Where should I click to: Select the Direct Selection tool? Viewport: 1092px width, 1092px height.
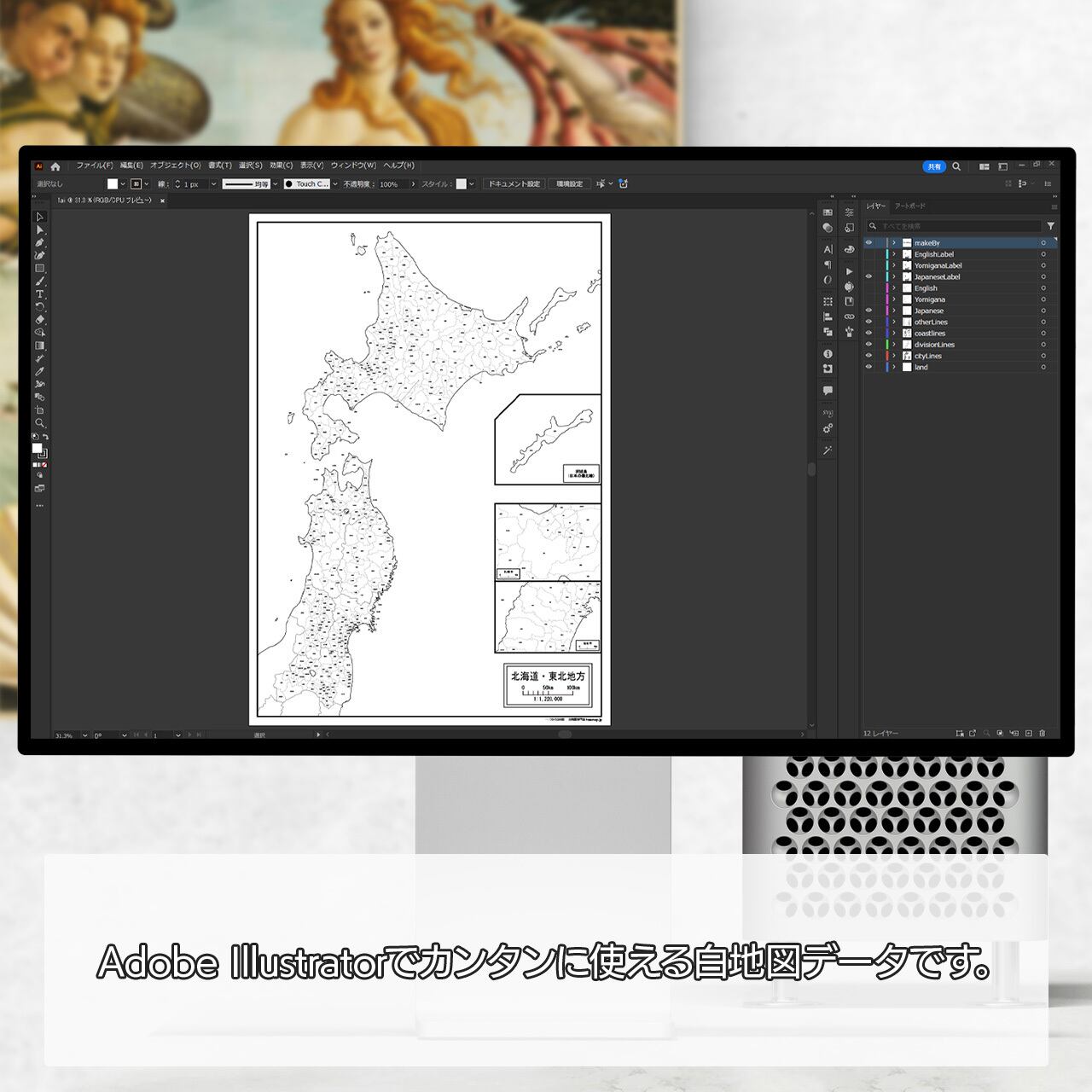click(x=39, y=230)
